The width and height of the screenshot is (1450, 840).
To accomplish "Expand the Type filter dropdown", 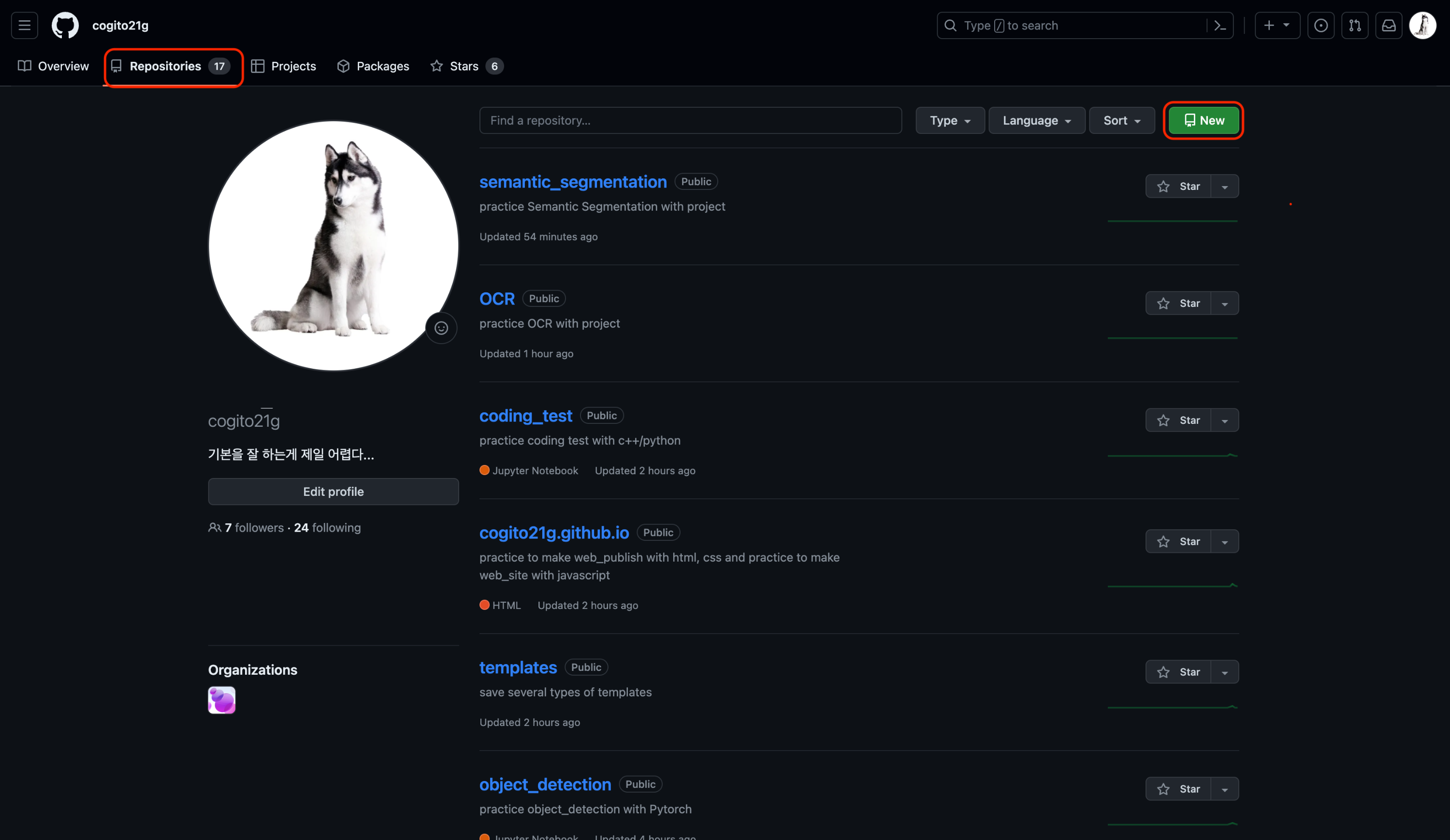I will 949,120.
